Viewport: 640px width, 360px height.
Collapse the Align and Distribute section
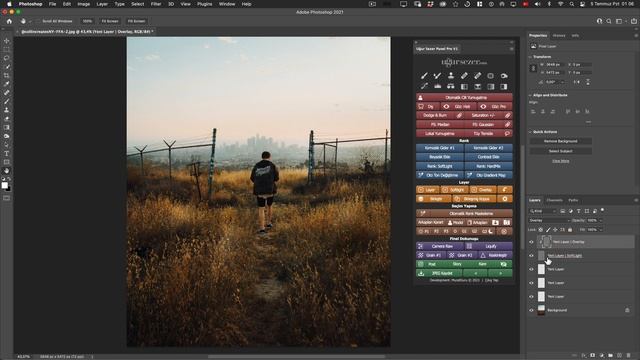tap(530, 95)
